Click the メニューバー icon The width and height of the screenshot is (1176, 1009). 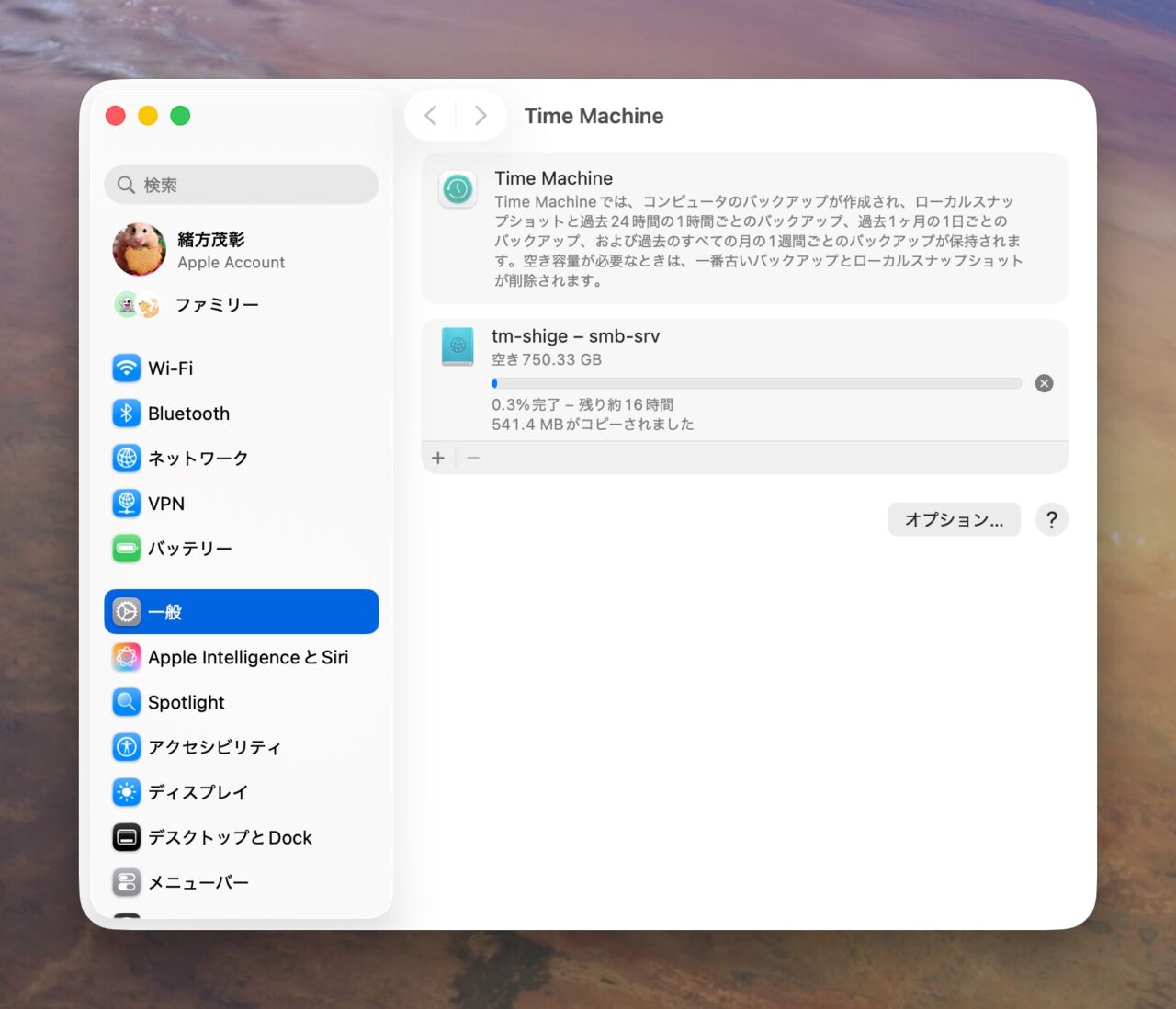[127, 882]
